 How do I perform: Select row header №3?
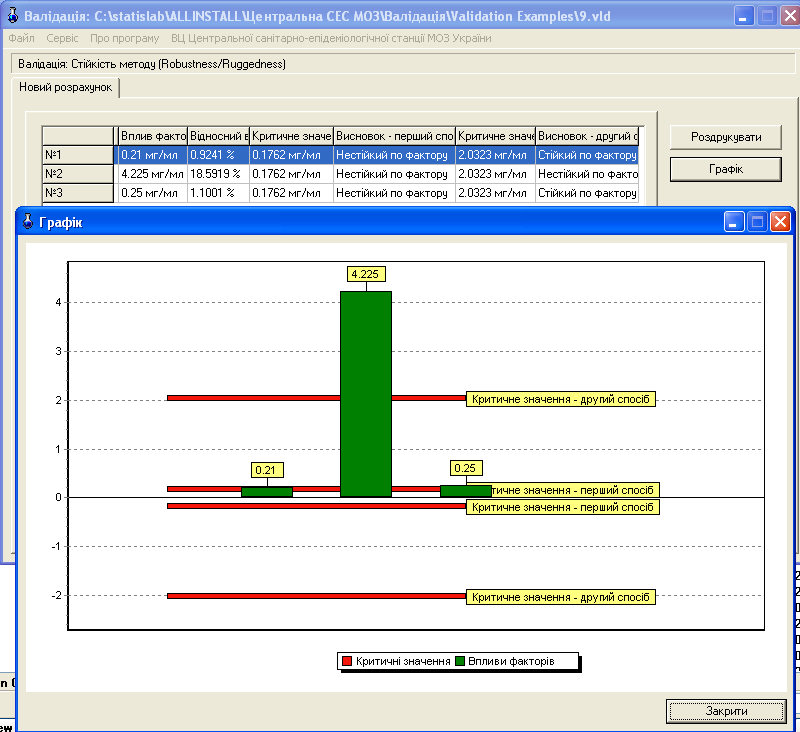point(78,193)
